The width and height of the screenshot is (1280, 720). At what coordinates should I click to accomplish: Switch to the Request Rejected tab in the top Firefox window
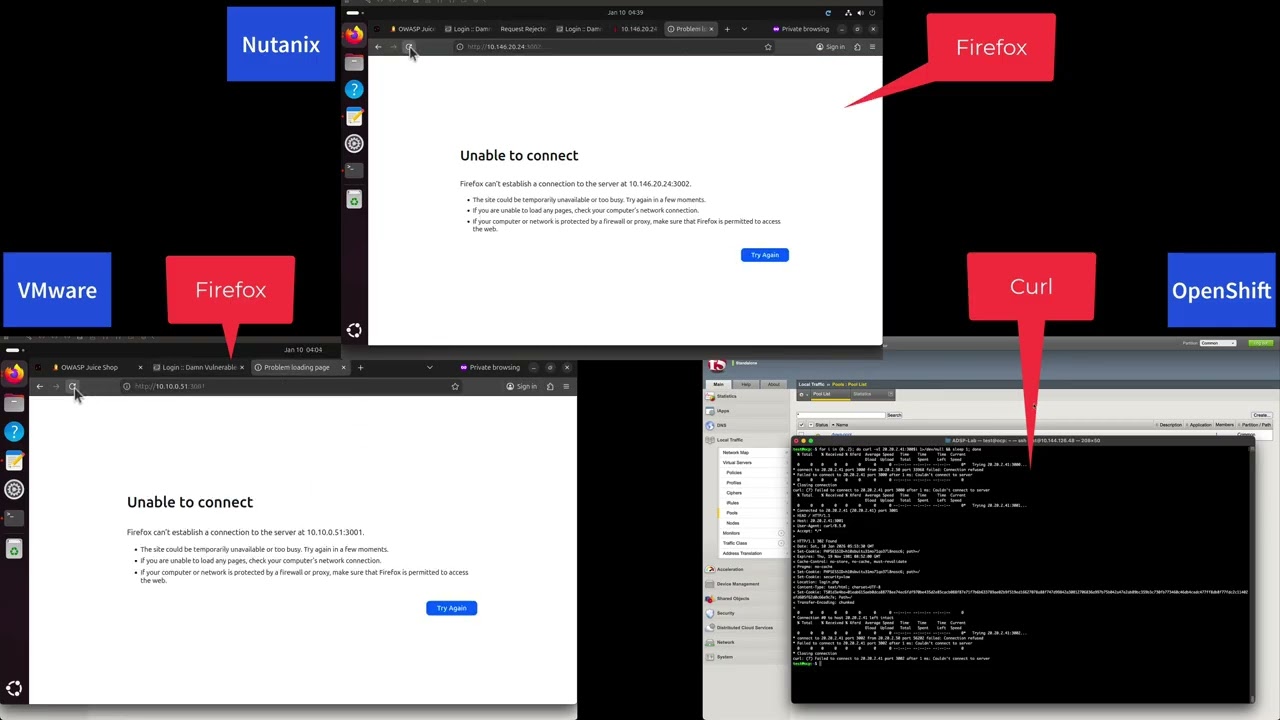[522, 29]
